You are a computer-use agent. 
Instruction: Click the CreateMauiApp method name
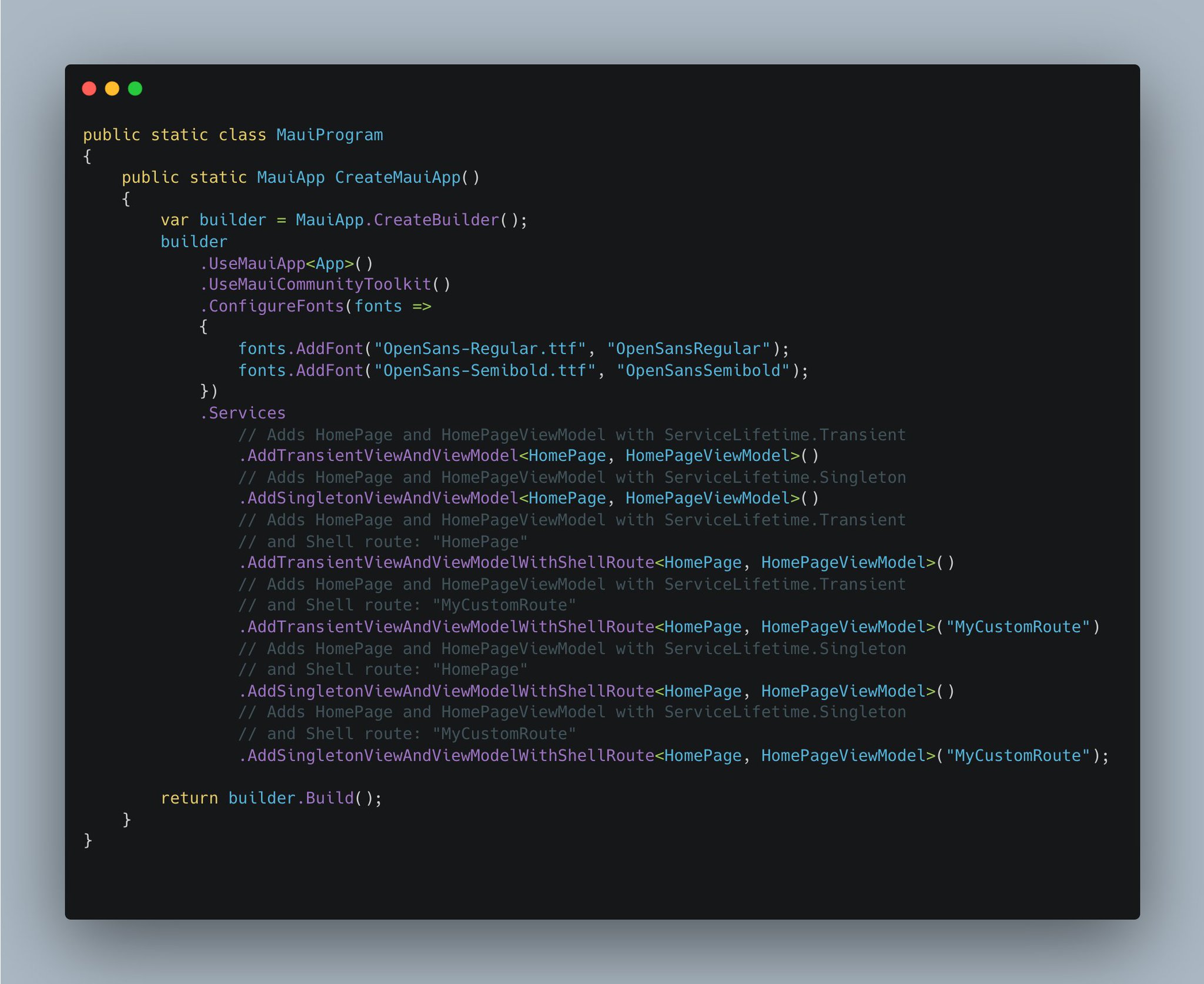click(397, 177)
